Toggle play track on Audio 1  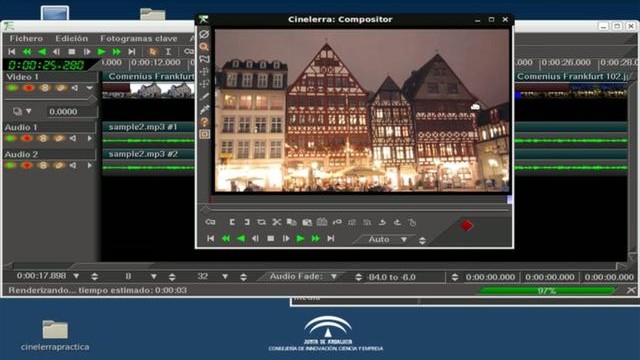[11, 138]
